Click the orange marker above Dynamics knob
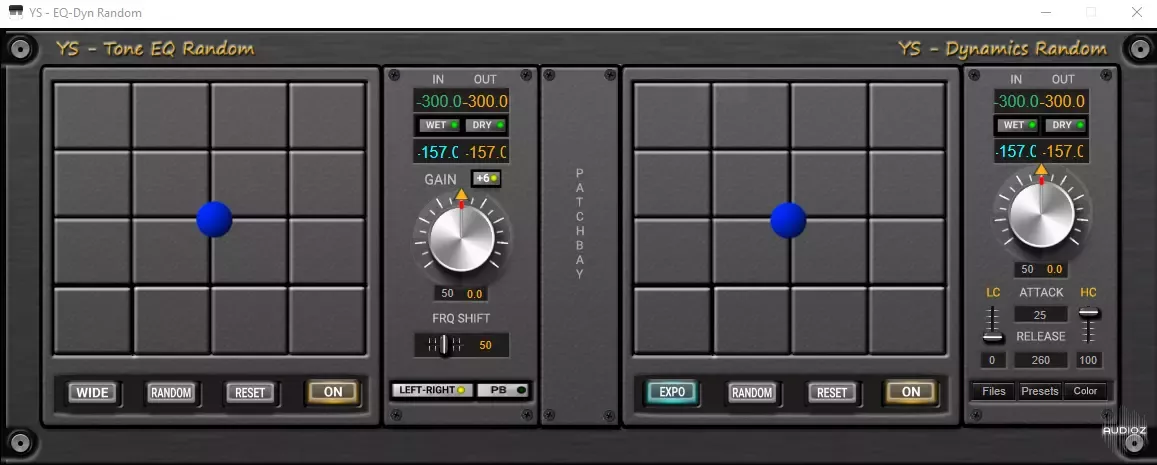Image resolution: width=1157 pixels, height=465 pixels. pyautogui.click(x=1041, y=169)
